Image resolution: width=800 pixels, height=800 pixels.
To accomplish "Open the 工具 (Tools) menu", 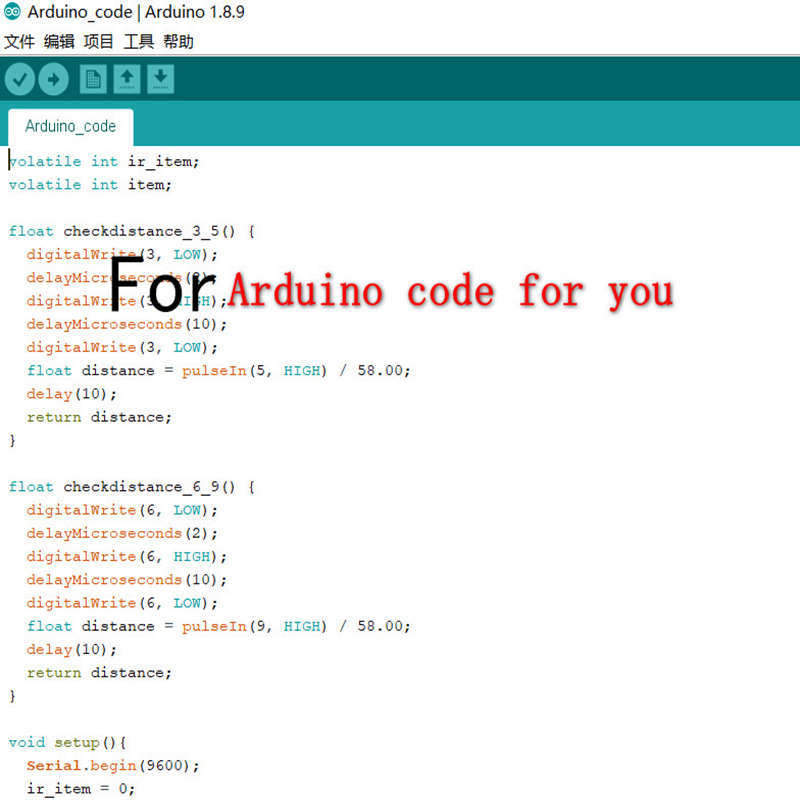I will click(138, 41).
